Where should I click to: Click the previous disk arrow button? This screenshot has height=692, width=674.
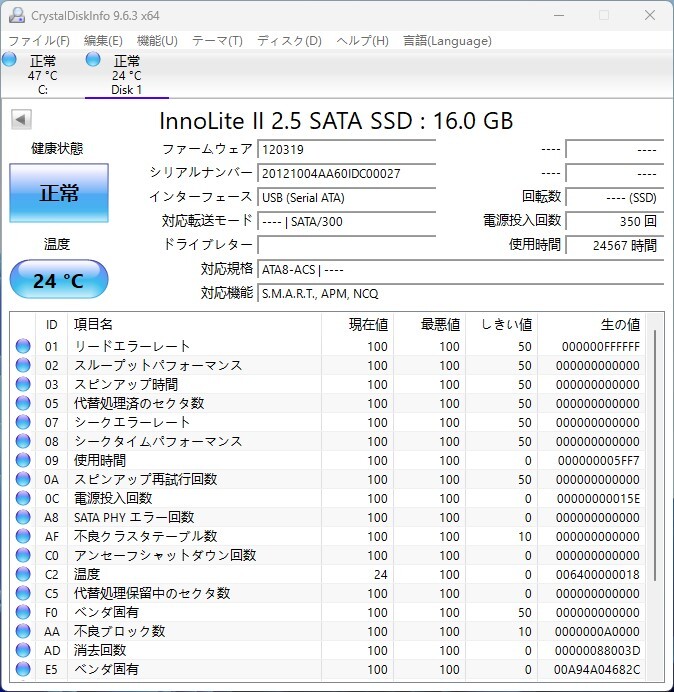21,120
